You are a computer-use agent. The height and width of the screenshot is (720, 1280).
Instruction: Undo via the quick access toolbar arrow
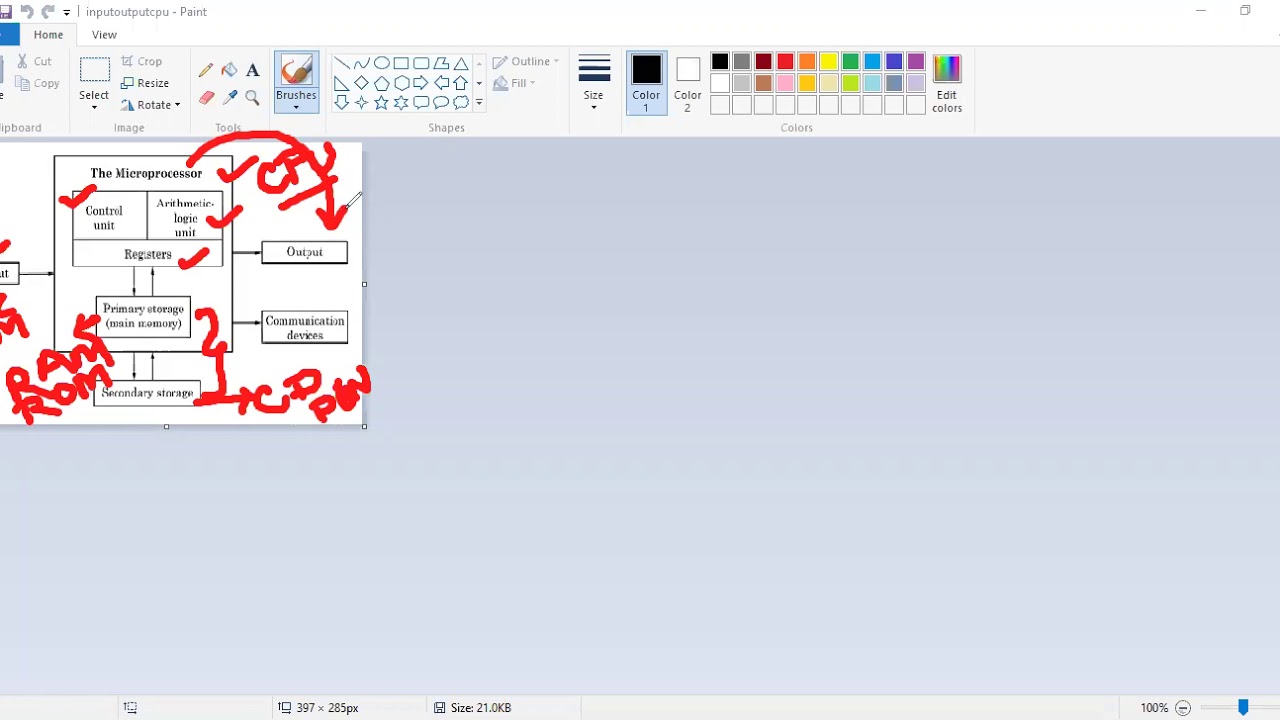pos(27,12)
